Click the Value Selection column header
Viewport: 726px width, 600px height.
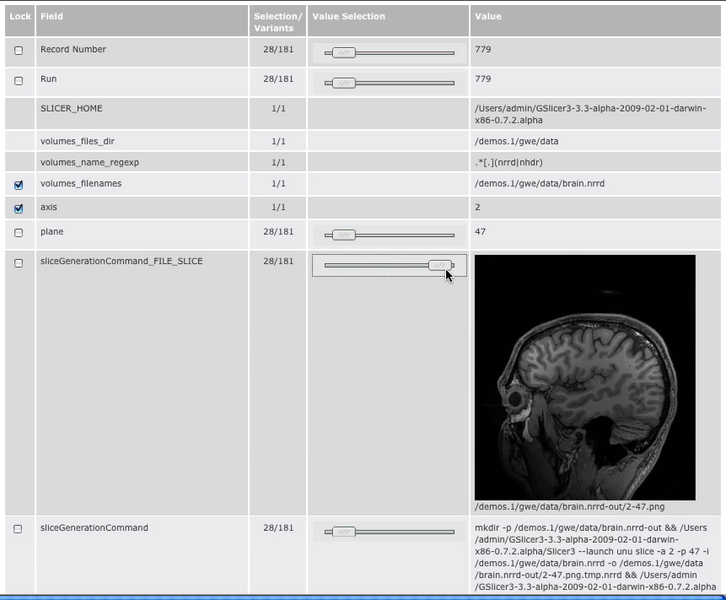tap(348, 17)
